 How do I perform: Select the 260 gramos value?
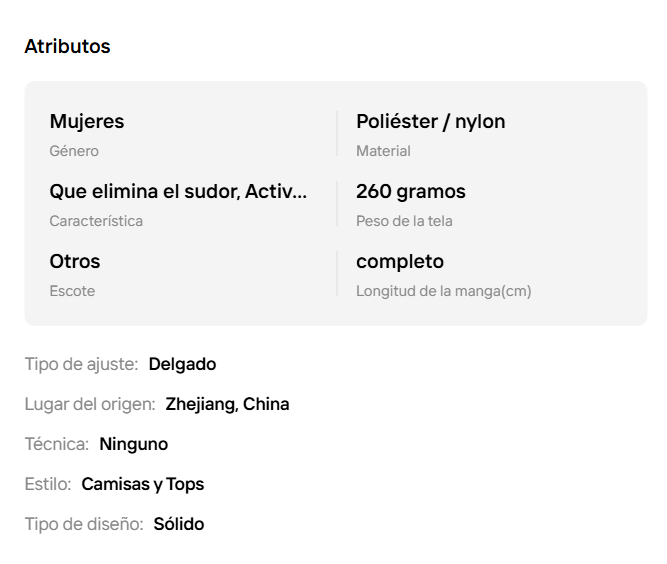tap(410, 191)
